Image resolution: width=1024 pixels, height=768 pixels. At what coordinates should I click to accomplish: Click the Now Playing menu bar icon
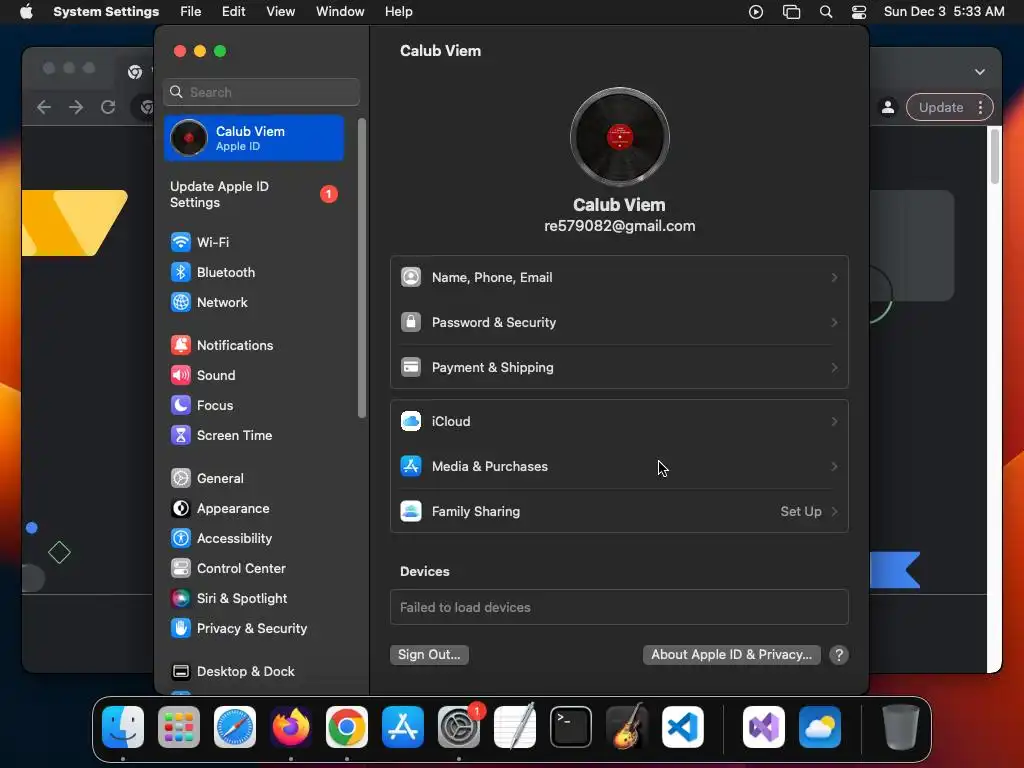756,12
